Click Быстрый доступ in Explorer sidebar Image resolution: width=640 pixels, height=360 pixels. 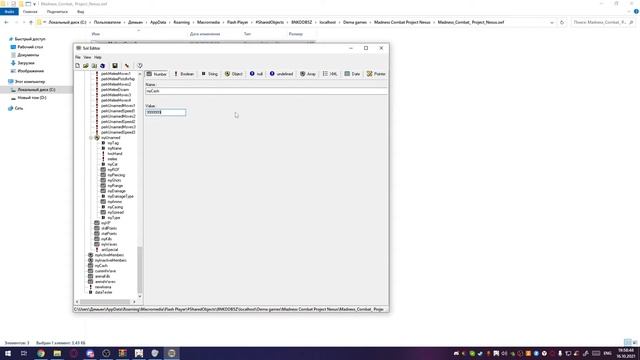coord(30,39)
